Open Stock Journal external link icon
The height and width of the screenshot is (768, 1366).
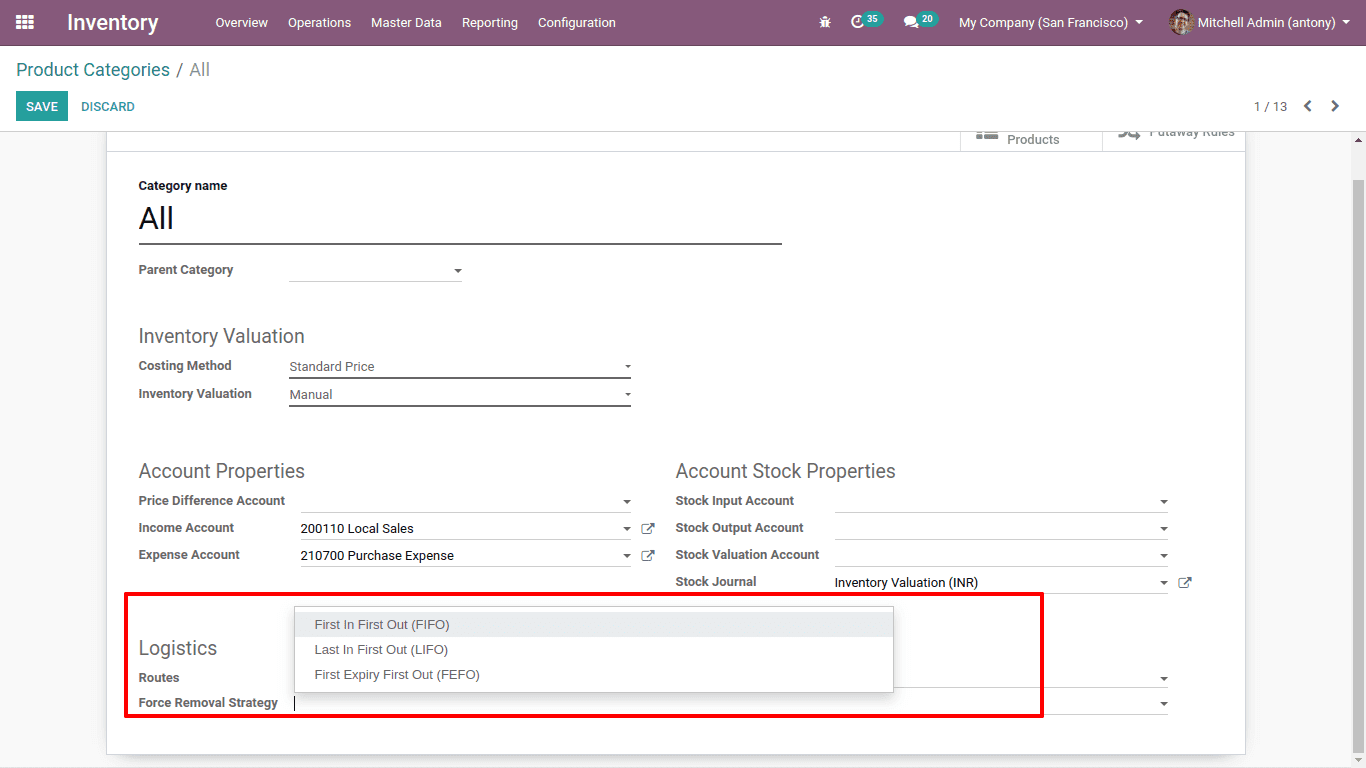tap(1185, 582)
